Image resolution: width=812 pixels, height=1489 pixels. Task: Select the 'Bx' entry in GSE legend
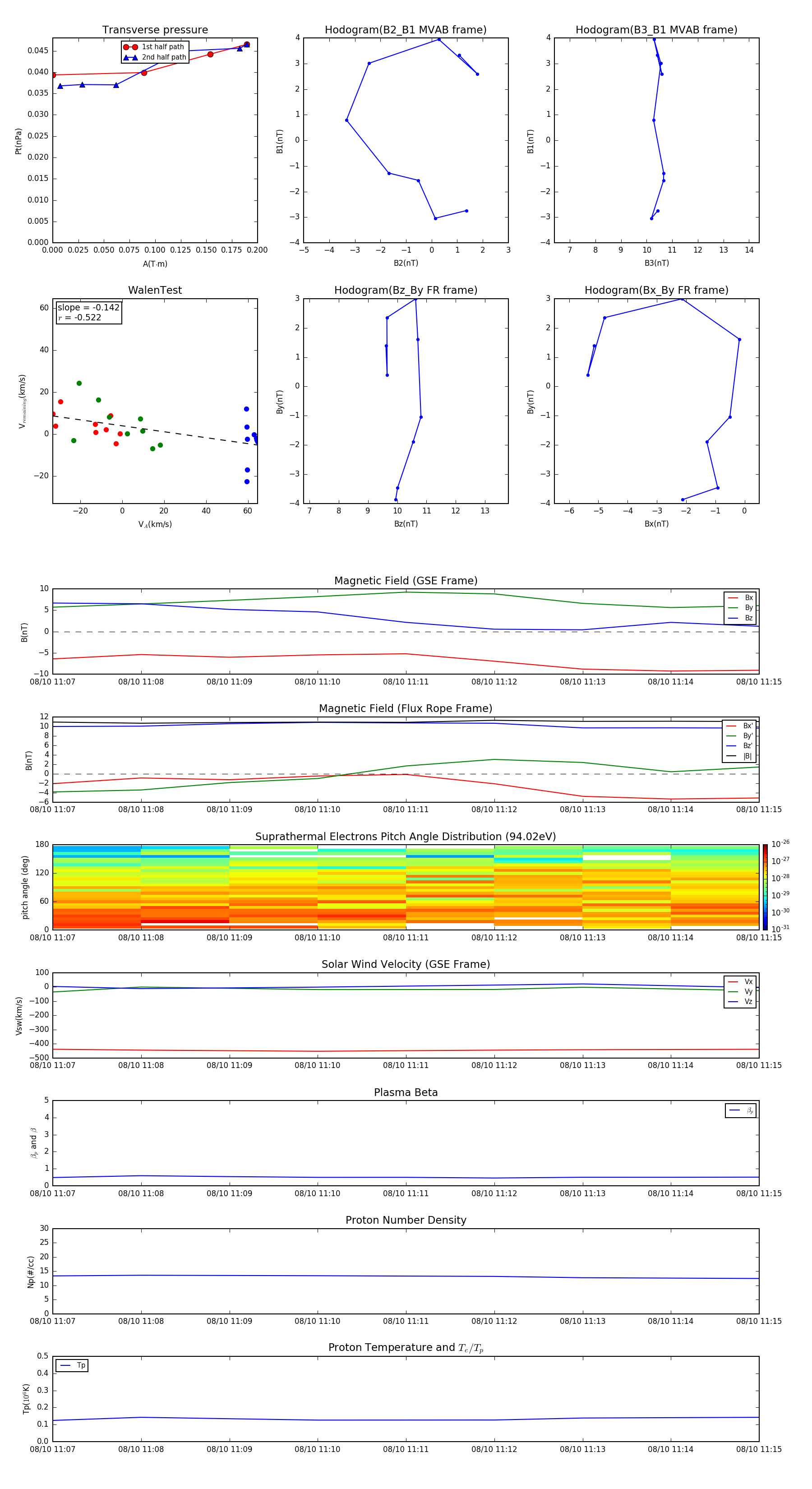point(740,598)
